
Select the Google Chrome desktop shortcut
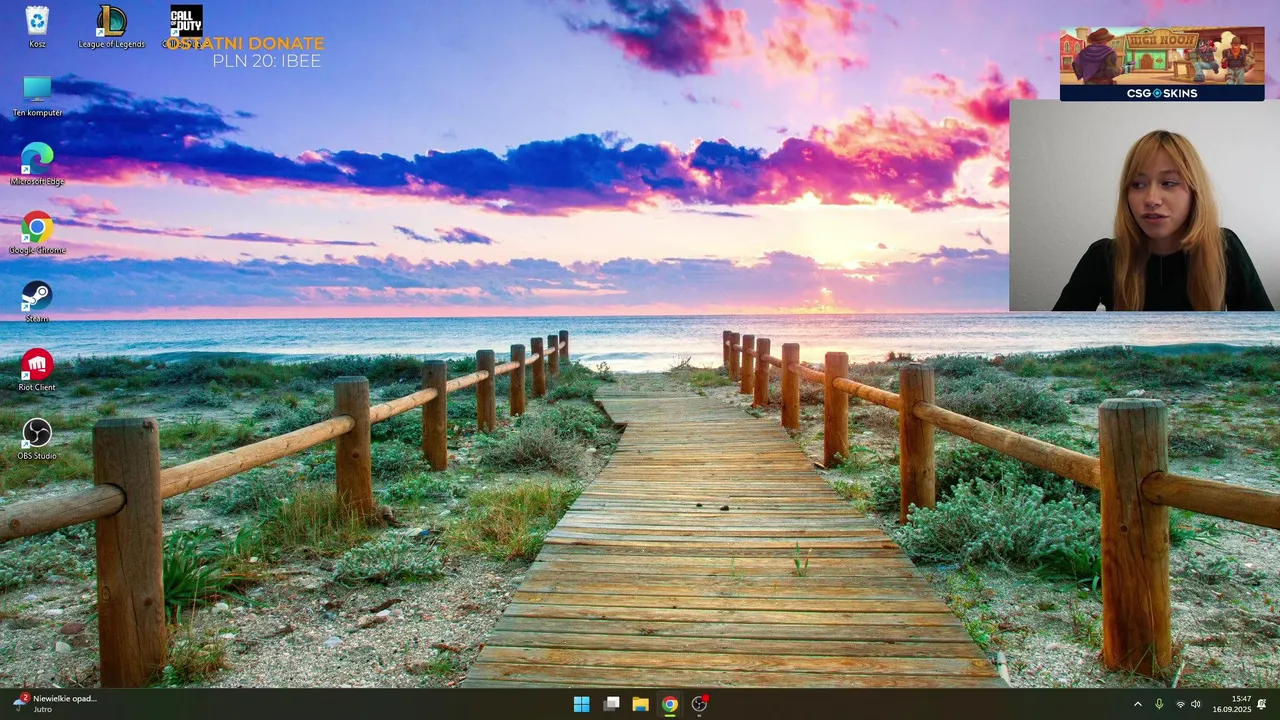click(37, 233)
